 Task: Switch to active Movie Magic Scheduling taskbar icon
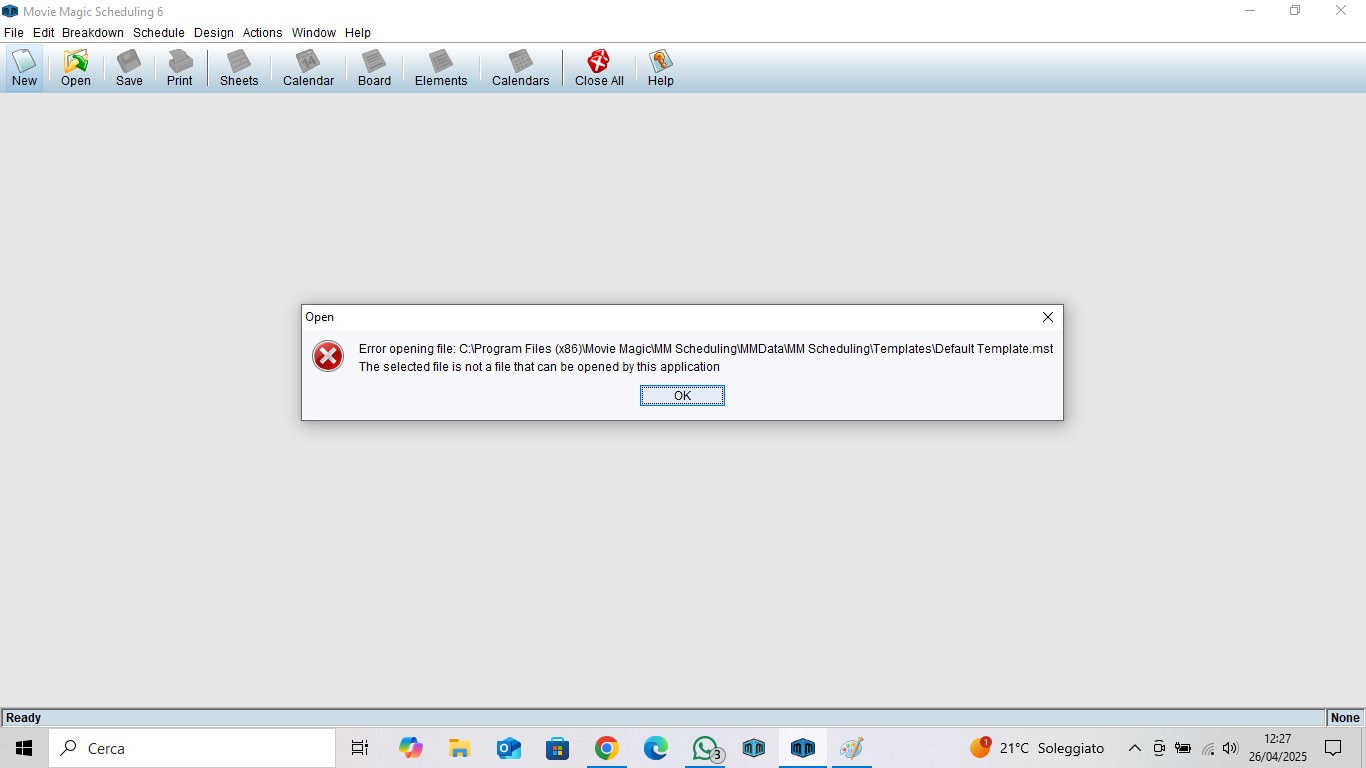tap(803, 748)
